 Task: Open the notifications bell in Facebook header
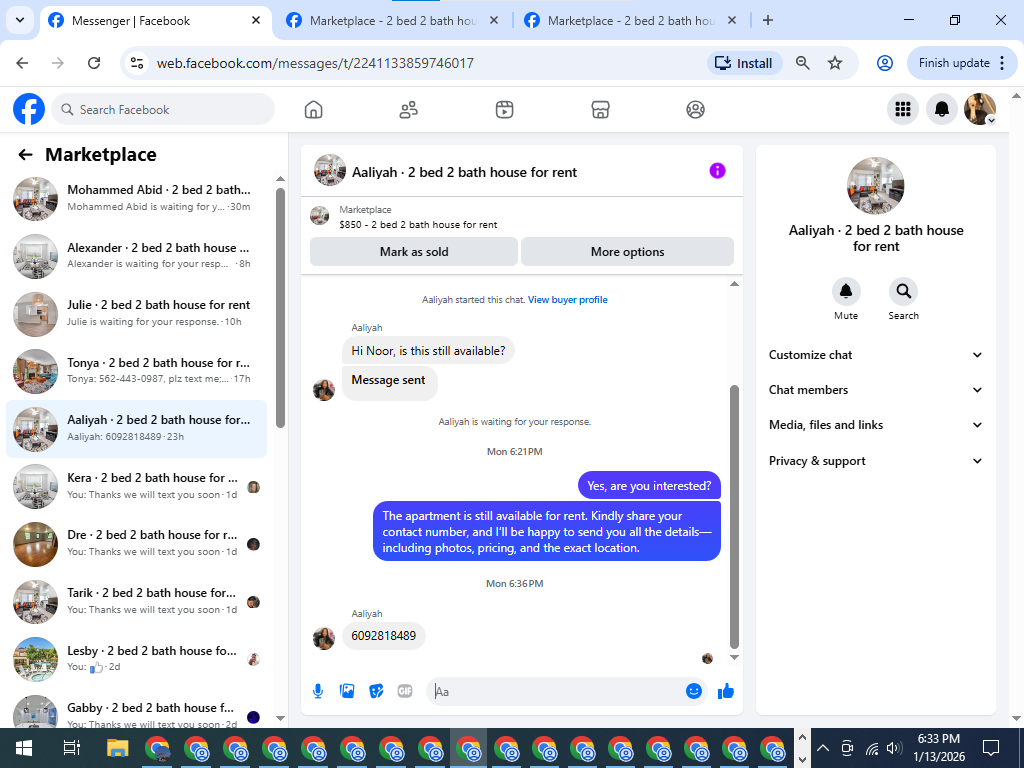coord(942,109)
